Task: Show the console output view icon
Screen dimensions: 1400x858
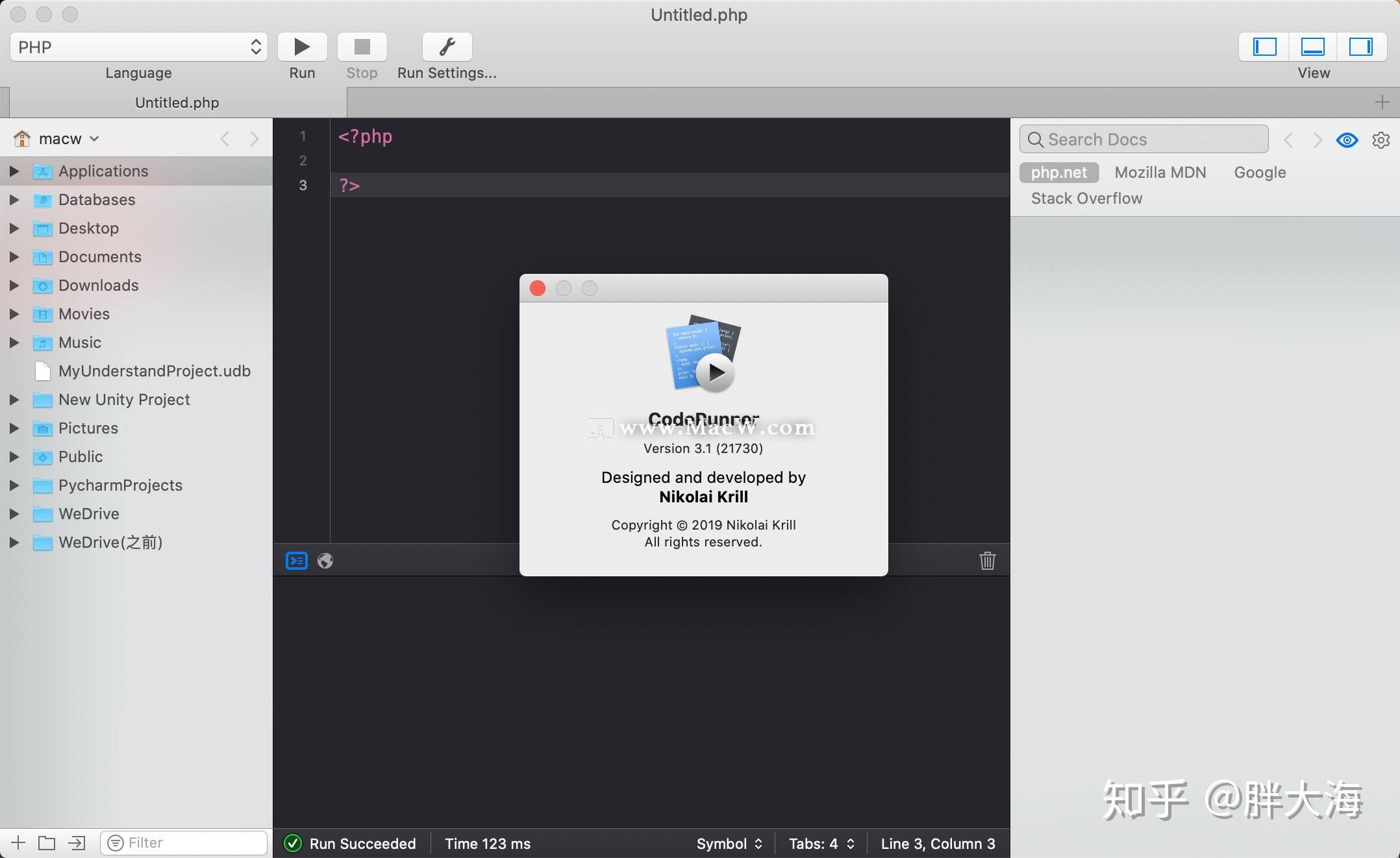Action: click(297, 561)
